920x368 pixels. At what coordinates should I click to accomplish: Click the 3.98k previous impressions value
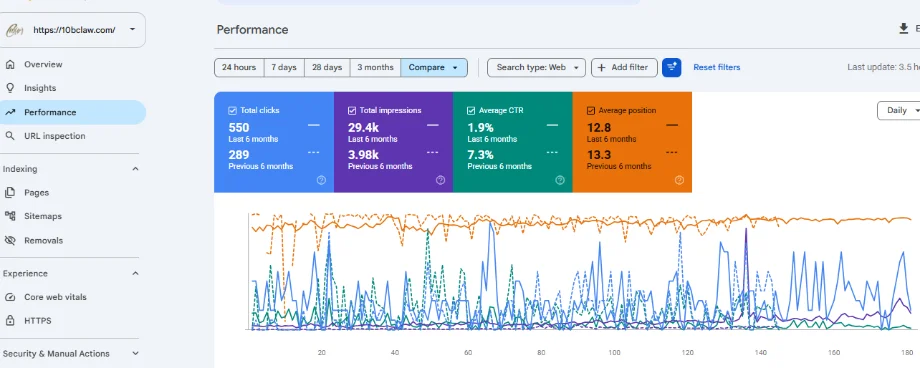click(363, 155)
